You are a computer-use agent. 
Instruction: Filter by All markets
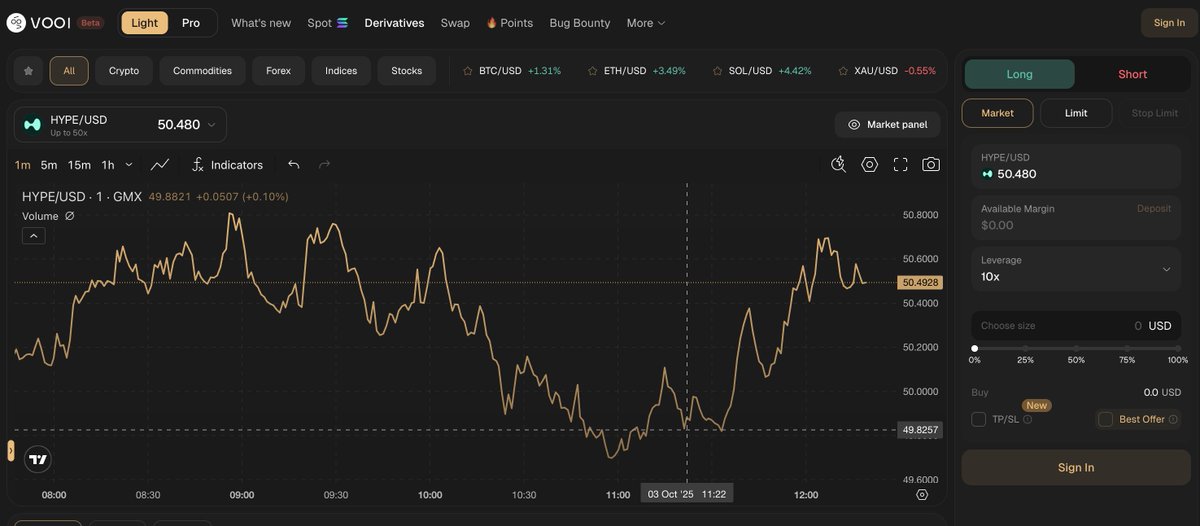tap(69, 71)
